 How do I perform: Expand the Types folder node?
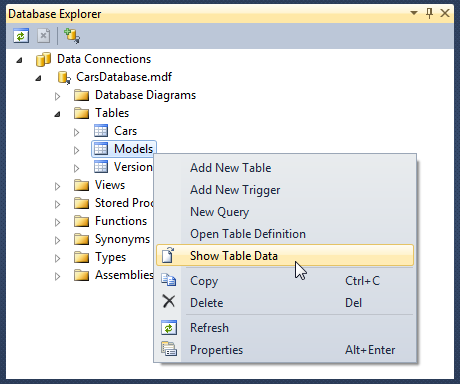[57, 258]
